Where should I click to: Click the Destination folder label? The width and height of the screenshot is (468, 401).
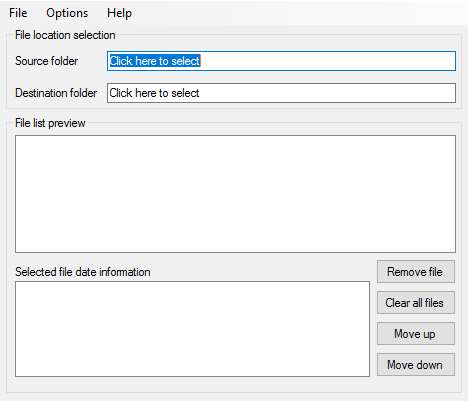tap(56, 93)
